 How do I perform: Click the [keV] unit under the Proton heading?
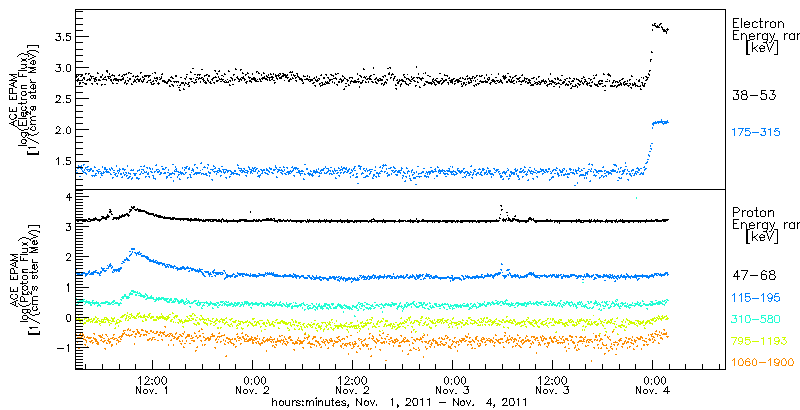click(761, 237)
